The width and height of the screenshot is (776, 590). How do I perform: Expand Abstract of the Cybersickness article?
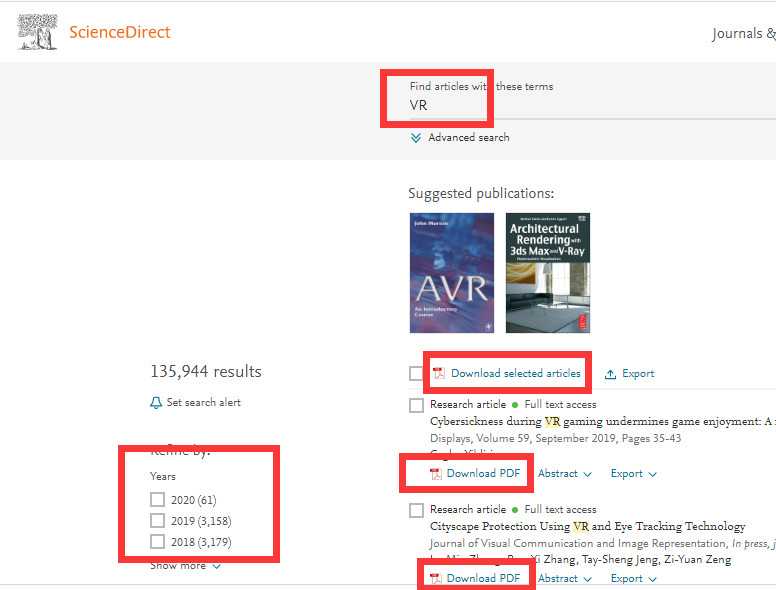(565, 474)
